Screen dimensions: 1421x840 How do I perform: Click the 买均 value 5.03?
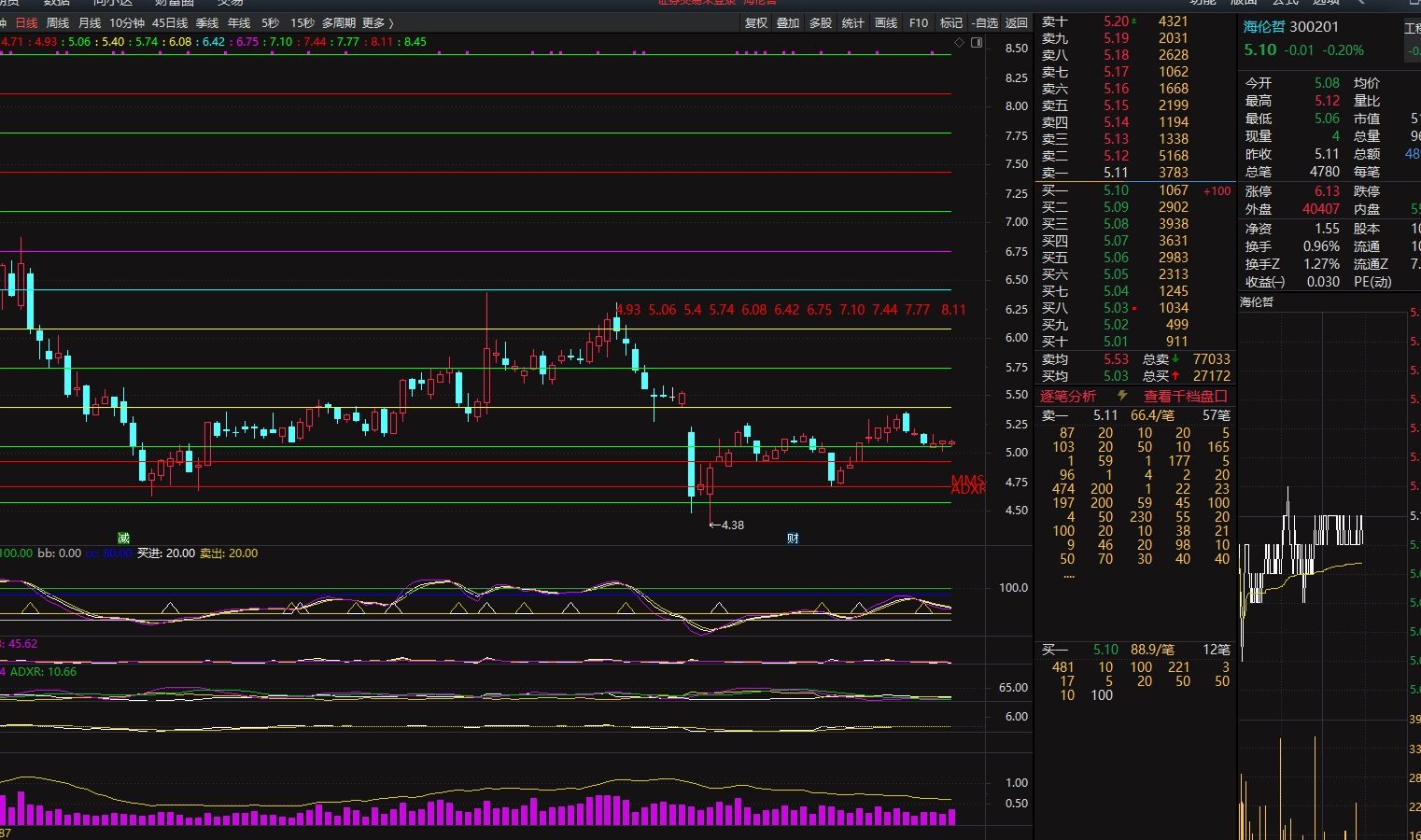coord(1116,376)
